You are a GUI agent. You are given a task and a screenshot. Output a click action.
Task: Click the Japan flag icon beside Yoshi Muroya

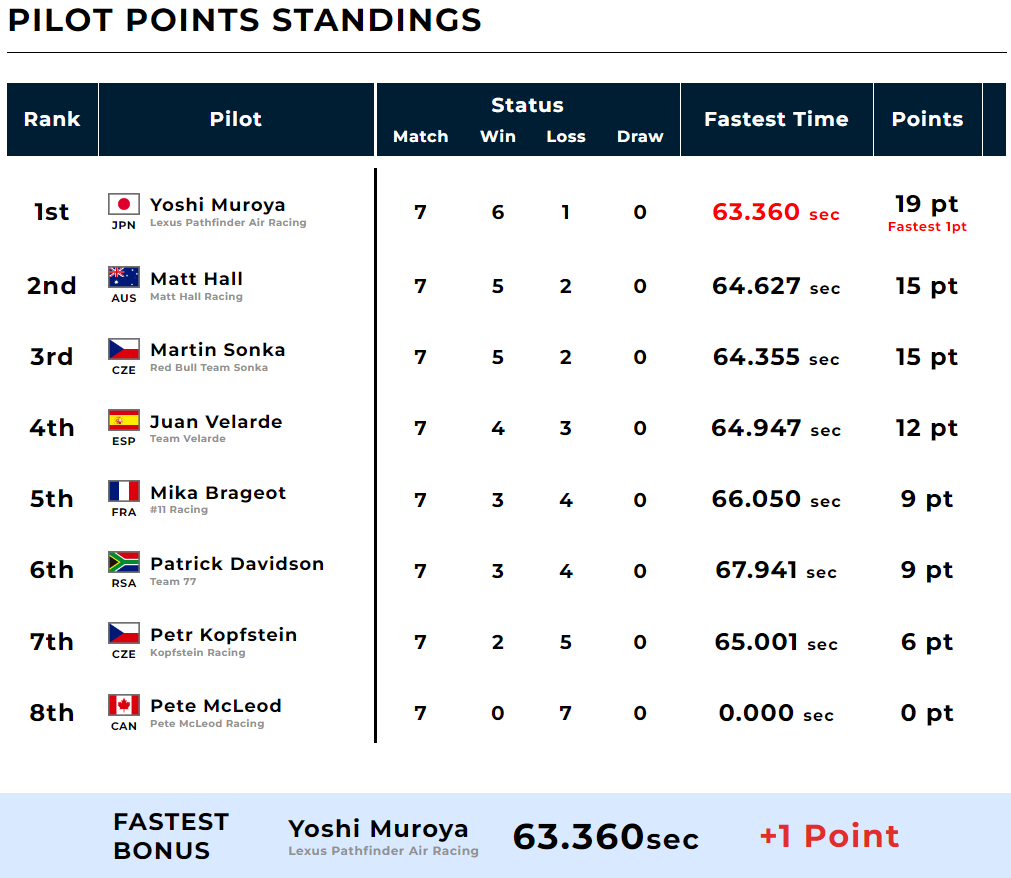point(124,205)
